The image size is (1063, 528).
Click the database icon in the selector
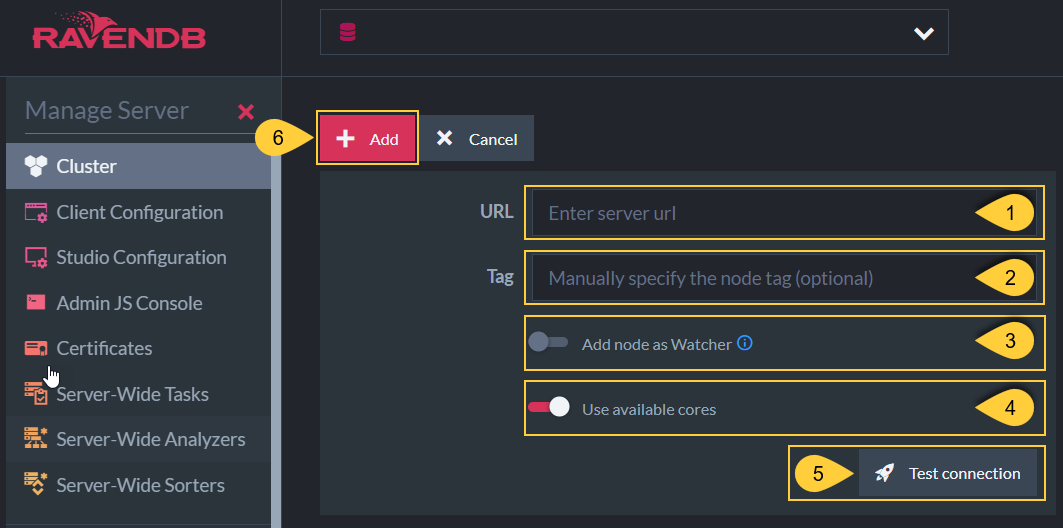click(x=348, y=32)
